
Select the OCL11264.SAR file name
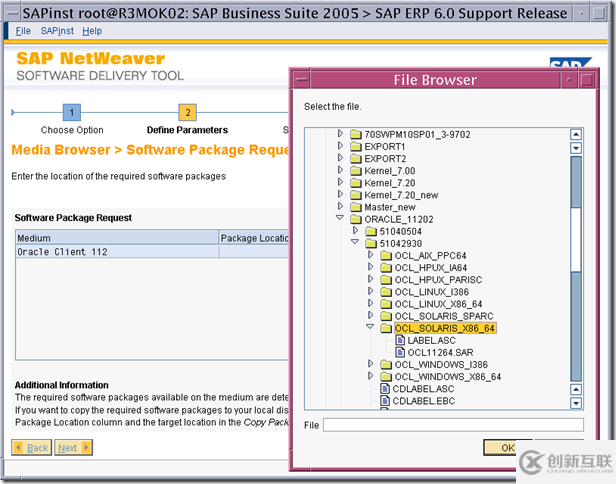tap(440, 353)
